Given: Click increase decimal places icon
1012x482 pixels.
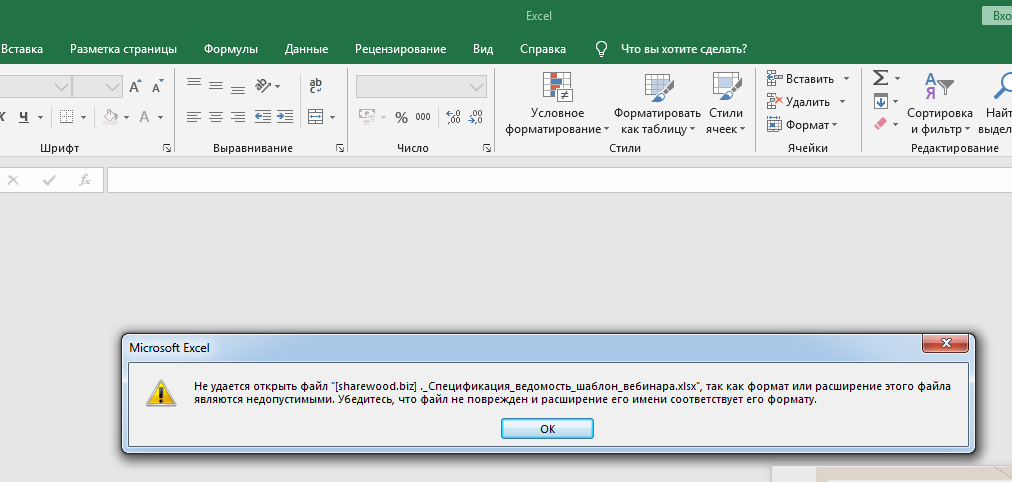Looking at the screenshot, I should [x=453, y=117].
